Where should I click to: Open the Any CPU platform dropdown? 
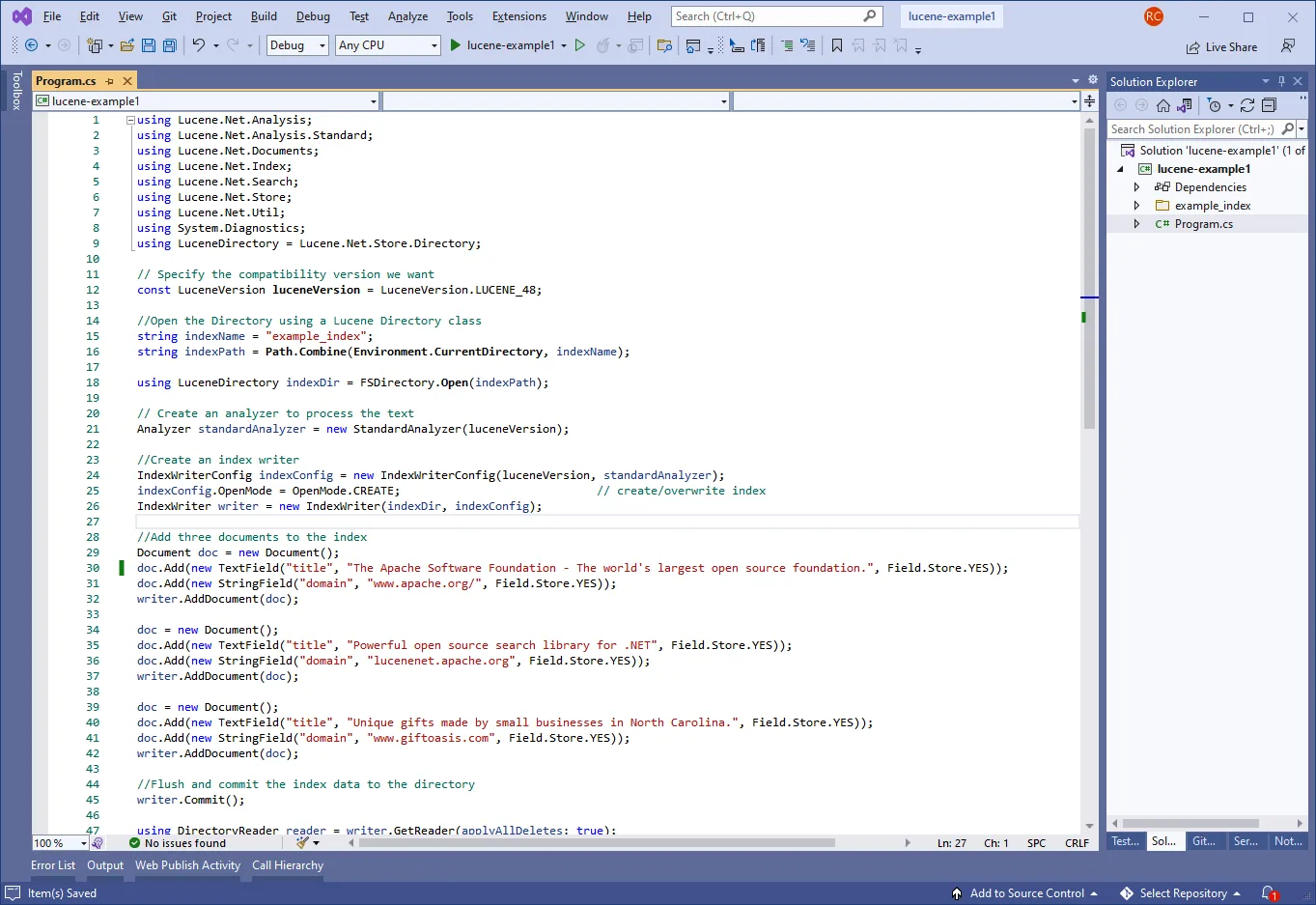coord(388,45)
